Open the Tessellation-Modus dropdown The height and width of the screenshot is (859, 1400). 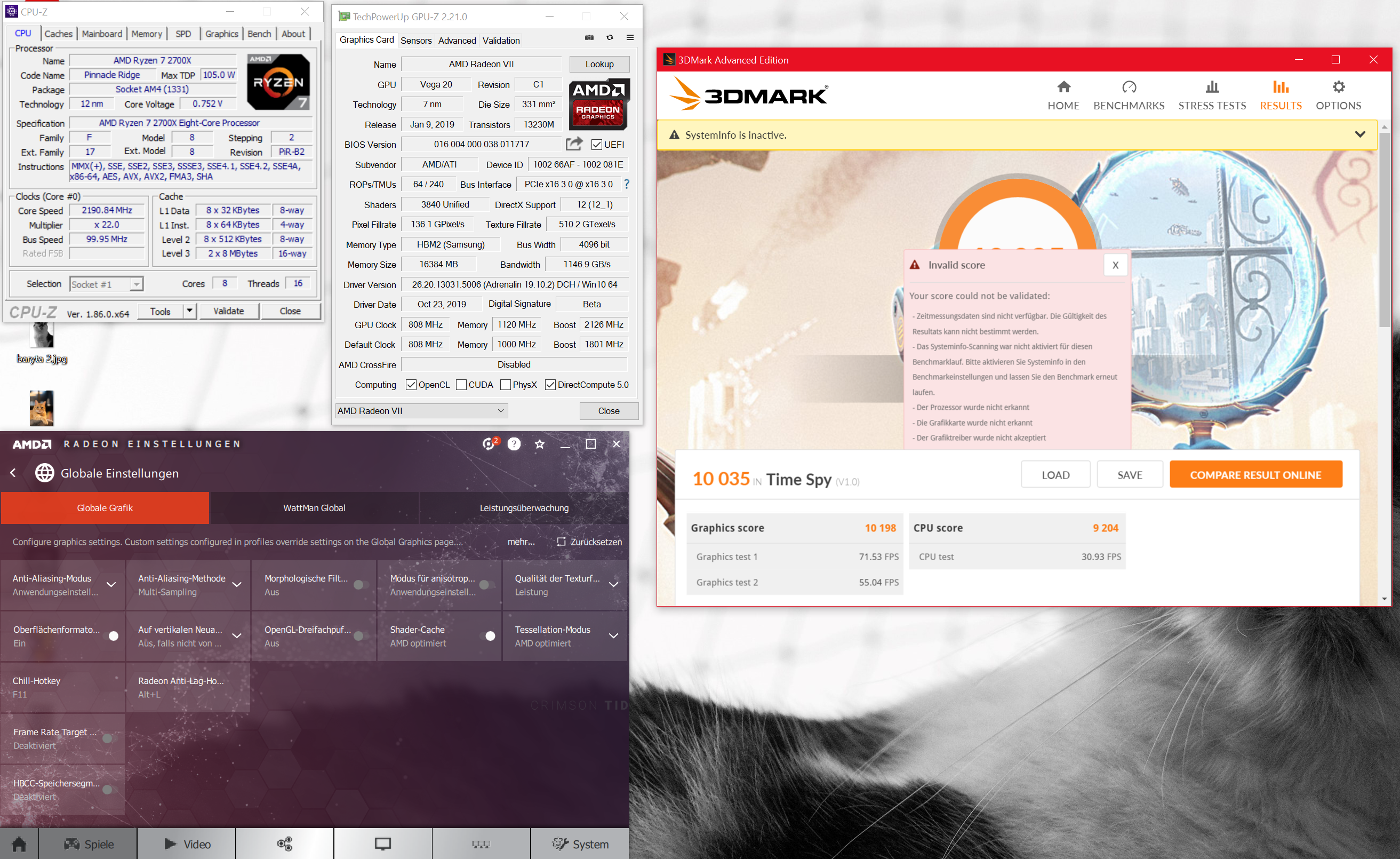pos(614,635)
